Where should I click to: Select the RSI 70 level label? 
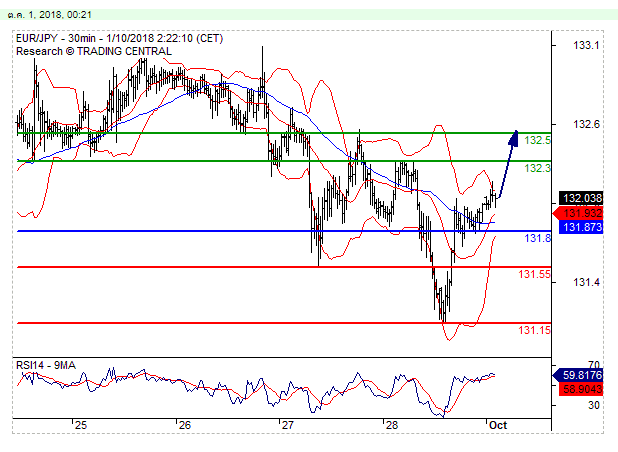point(593,365)
